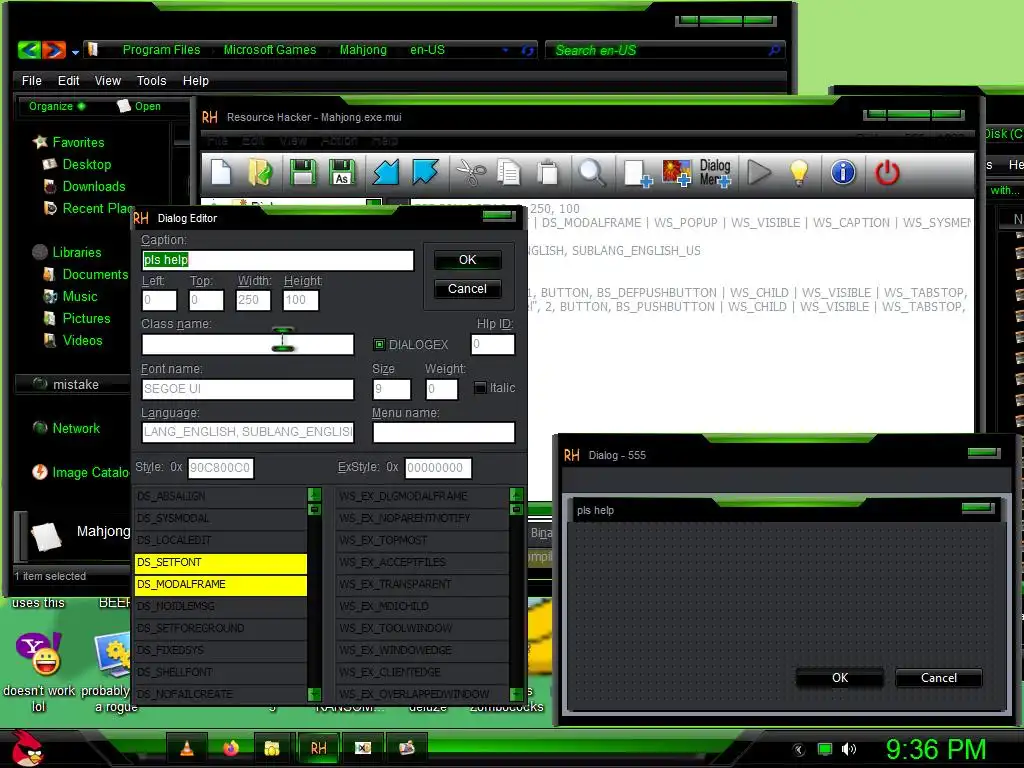This screenshot has width=1024, height=768.
Task: Click the red power Exit icon
Action: [x=888, y=172]
